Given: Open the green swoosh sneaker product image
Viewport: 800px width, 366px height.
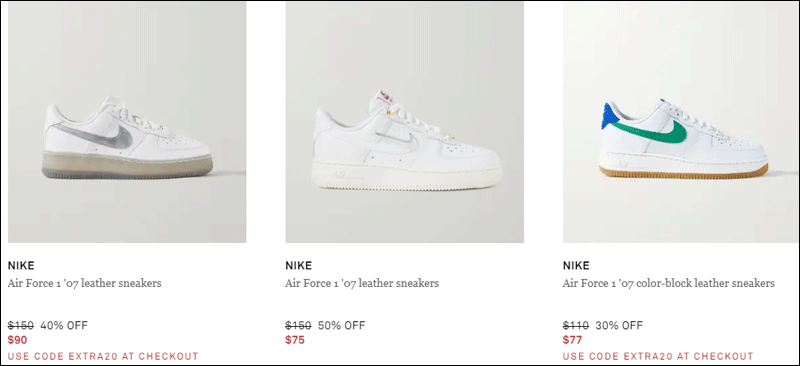Looking at the screenshot, I should (x=681, y=122).
